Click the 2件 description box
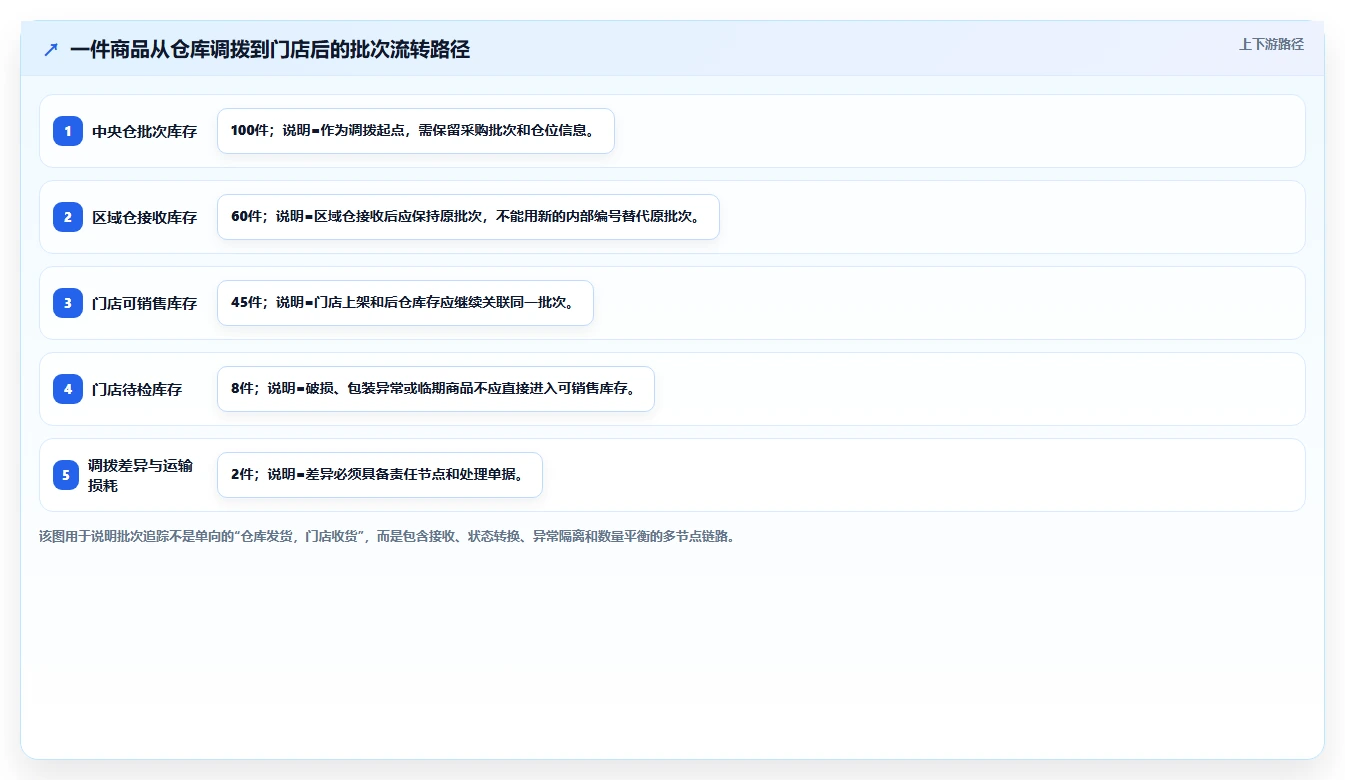1345x780 pixels. 380,475
